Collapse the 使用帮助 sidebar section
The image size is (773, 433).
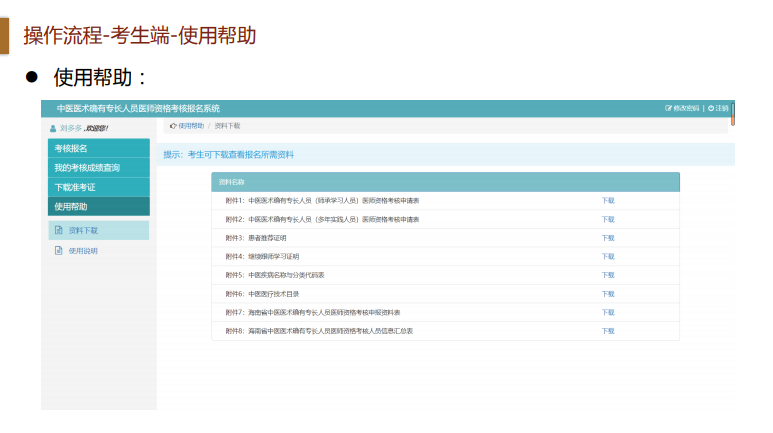(98, 206)
